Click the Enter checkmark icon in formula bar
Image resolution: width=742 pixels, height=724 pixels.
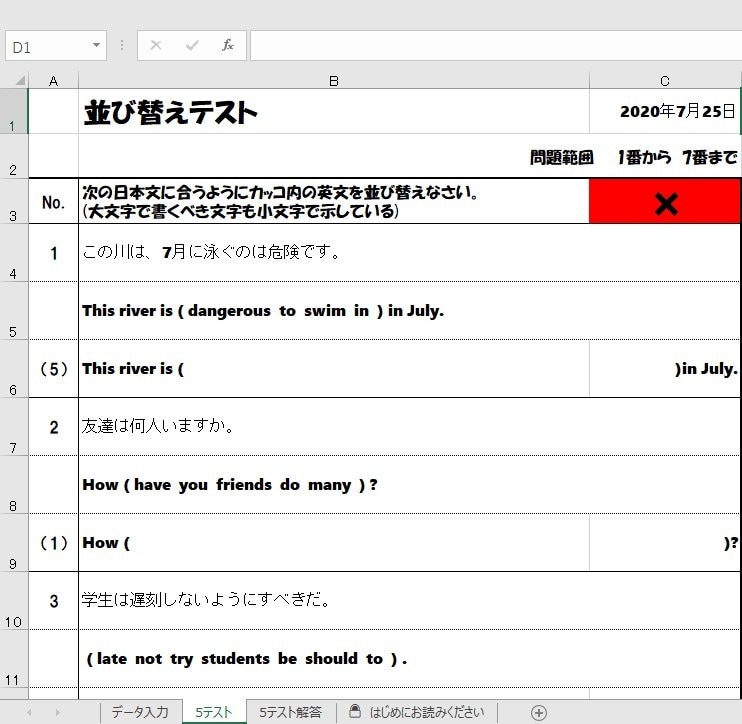[192, 45]
